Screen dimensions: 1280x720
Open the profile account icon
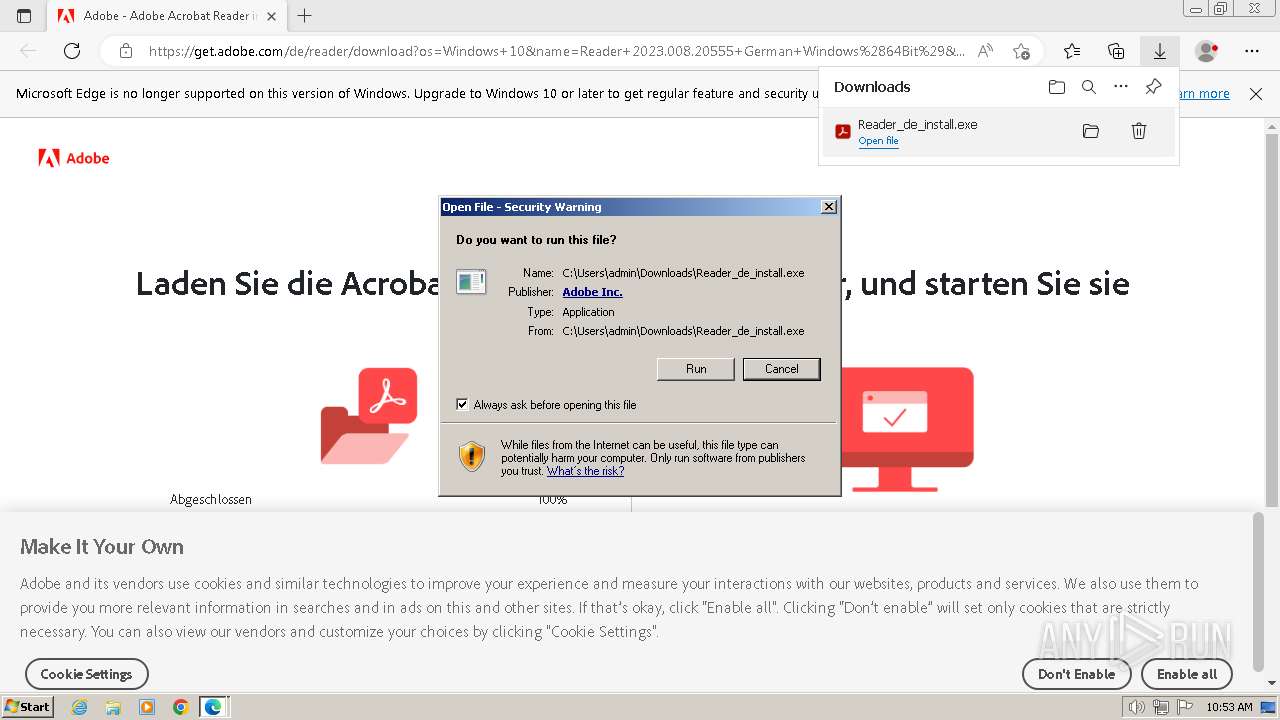1207,51
